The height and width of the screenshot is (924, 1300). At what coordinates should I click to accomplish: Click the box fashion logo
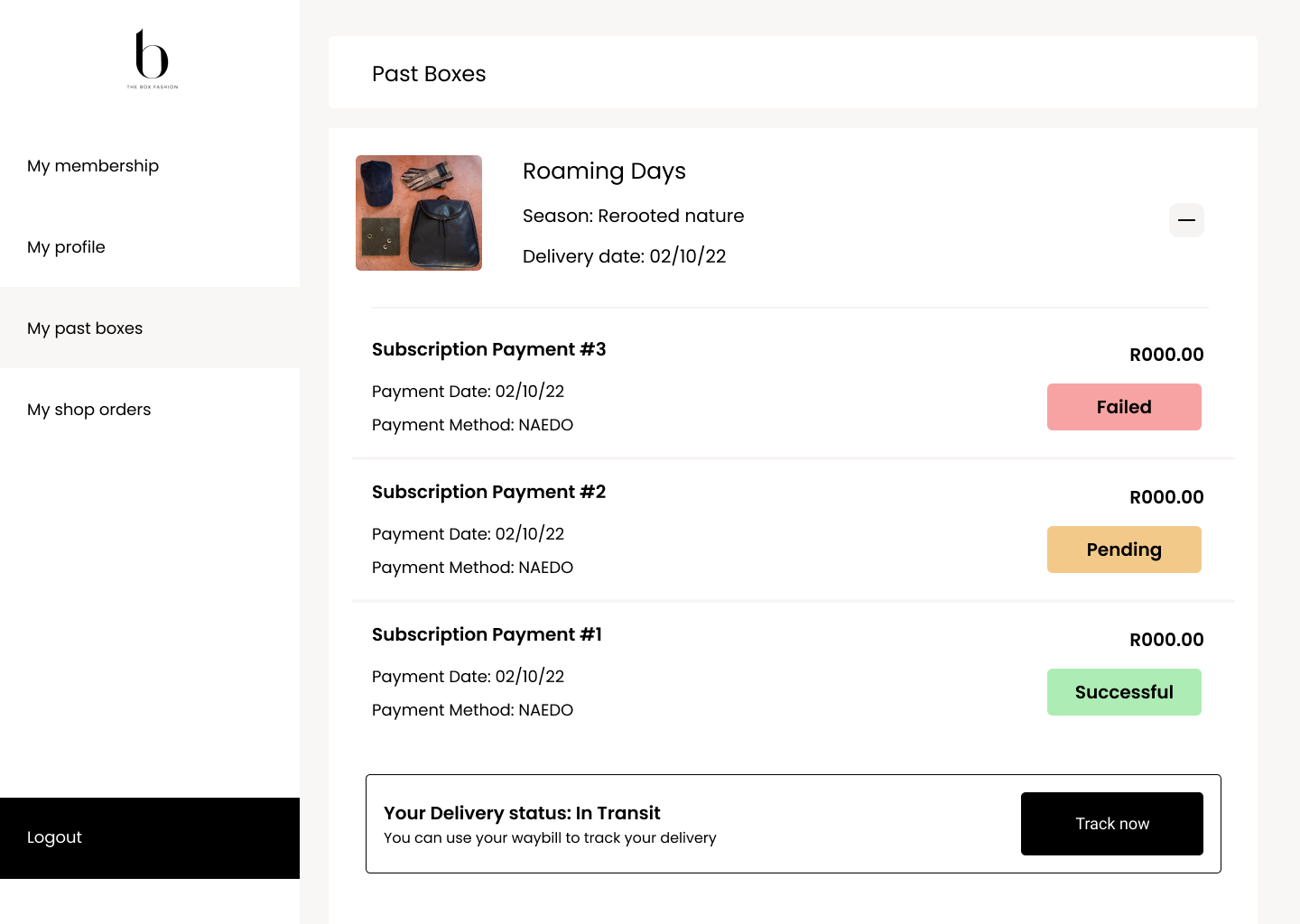(x=151, y=60)
